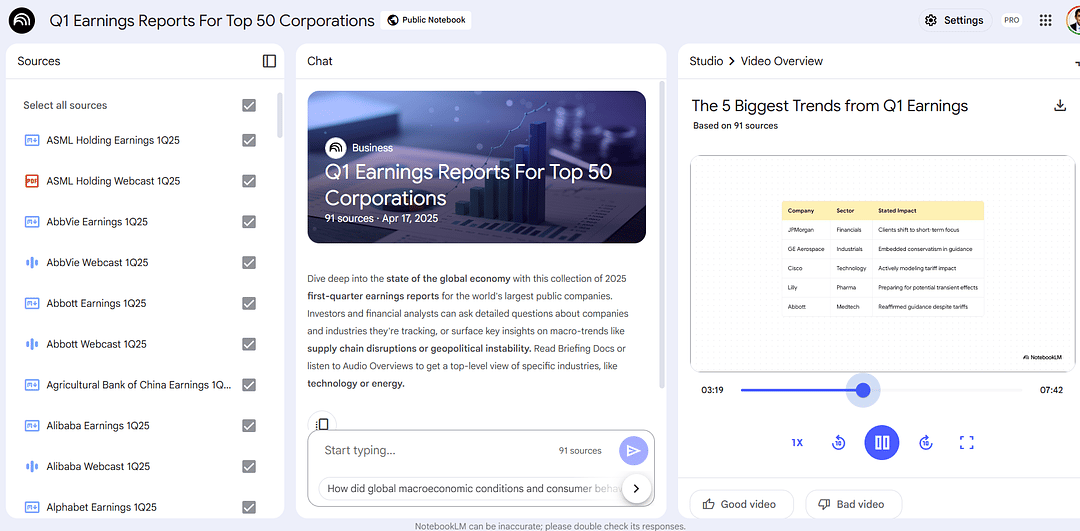This screenshot has width=1080, height=531.
Task: Send the chat message
Action: coord(632,451)
